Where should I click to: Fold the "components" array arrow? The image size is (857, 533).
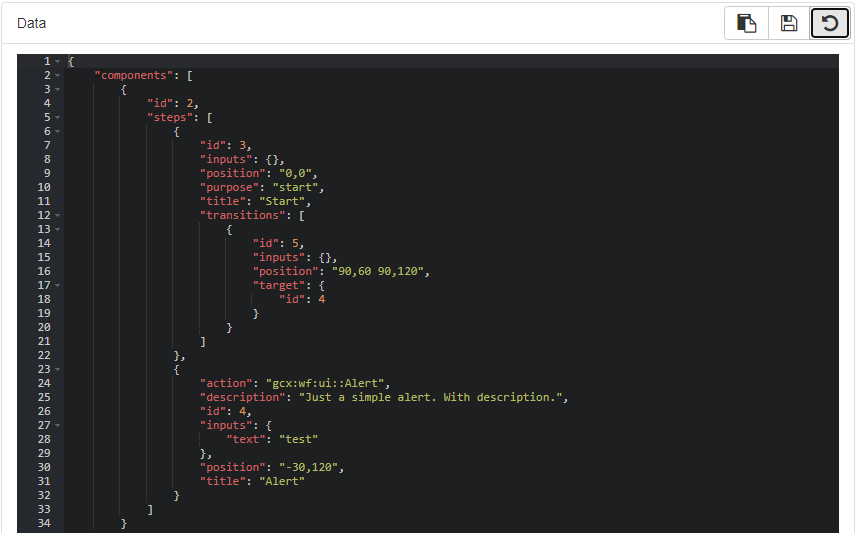tap(58, 76)
